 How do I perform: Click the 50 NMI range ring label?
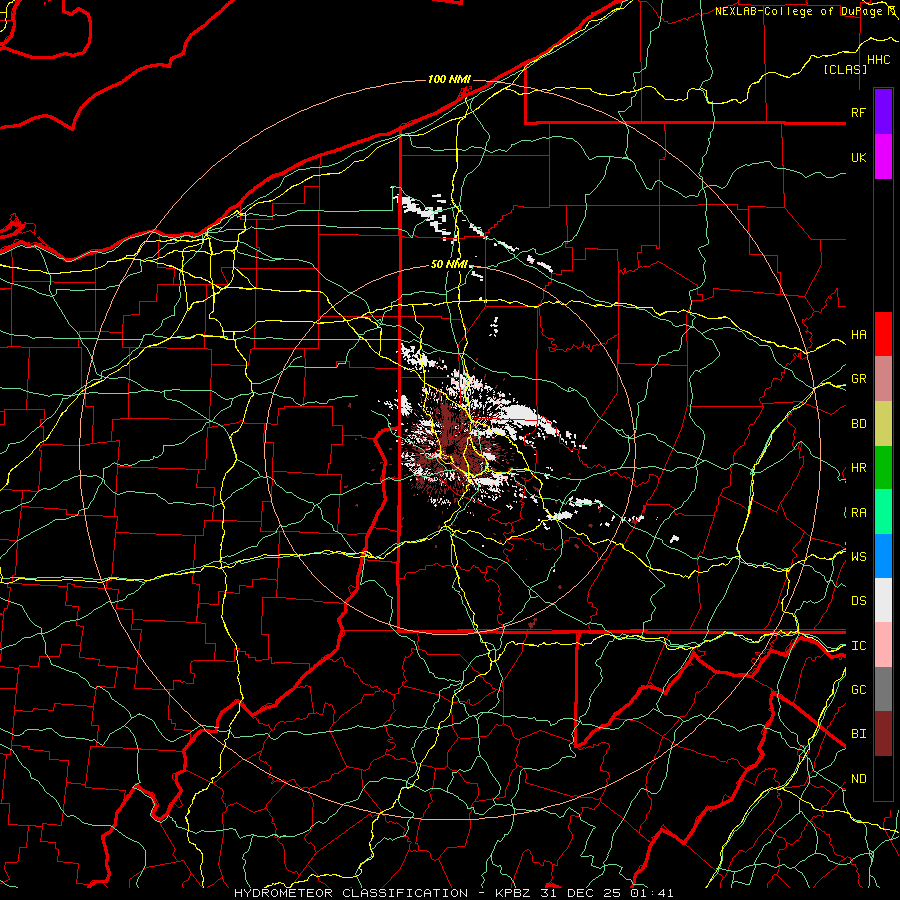click(x=449, y=265)
